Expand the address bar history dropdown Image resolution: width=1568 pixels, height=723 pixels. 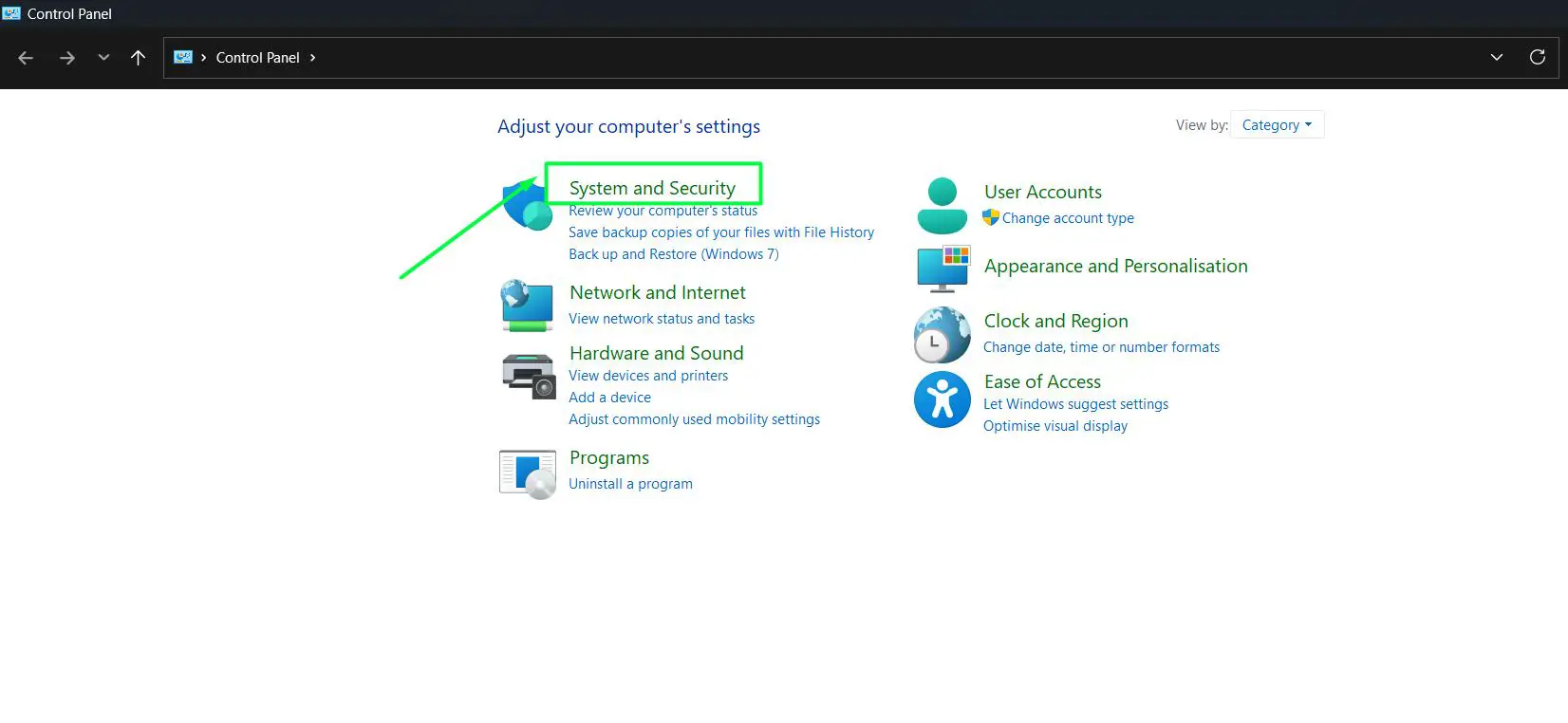pos(1497,57)
